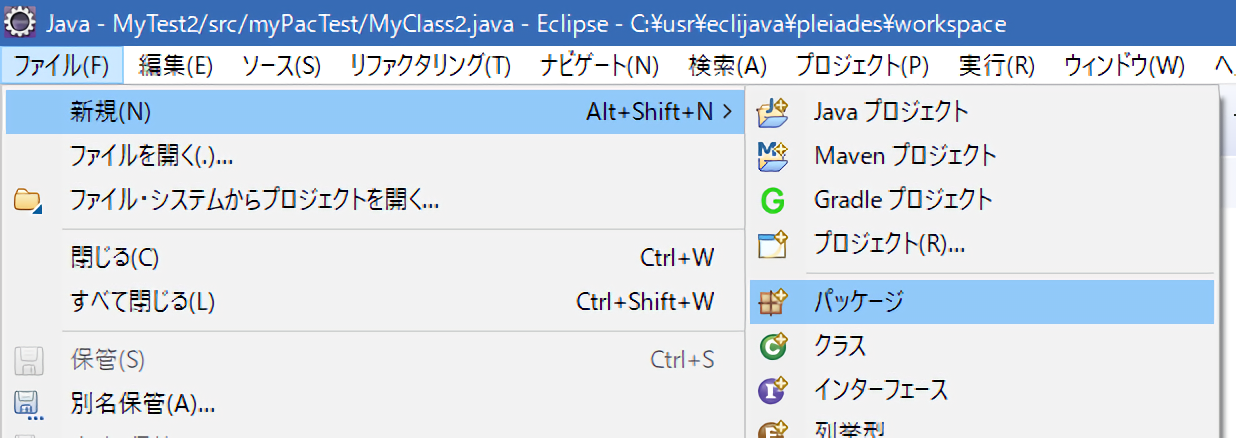Select ファイルを開く(.)... menu entry
1236x438 pixels.
[x=152, y=156]
